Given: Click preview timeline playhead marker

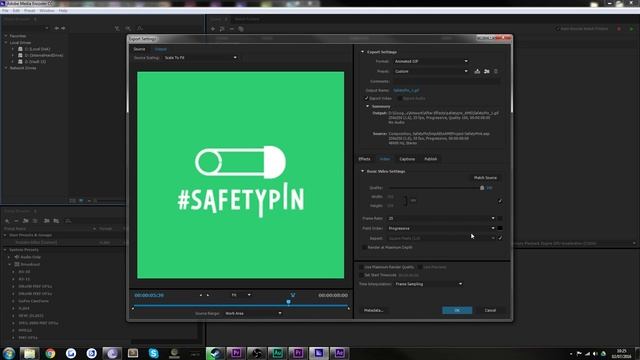Looking at the screenshot, I should click(x=289, y=302).
